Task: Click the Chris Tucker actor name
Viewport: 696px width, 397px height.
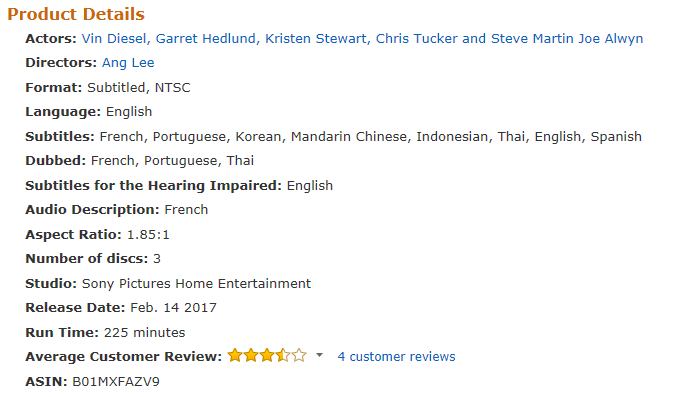Action: 416,39
